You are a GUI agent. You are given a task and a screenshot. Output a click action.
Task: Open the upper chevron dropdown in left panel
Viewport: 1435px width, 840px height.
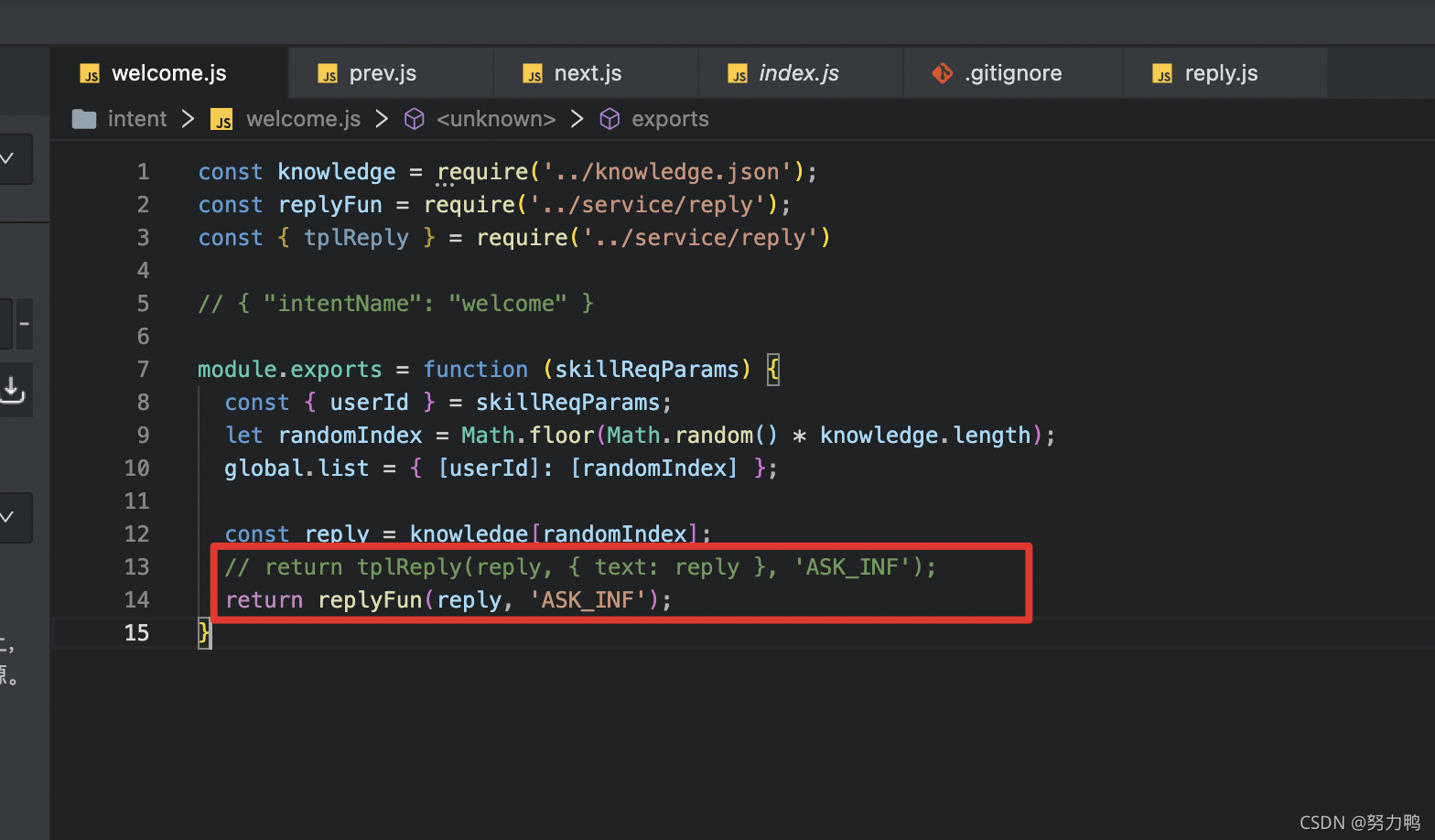coord(9,159)
